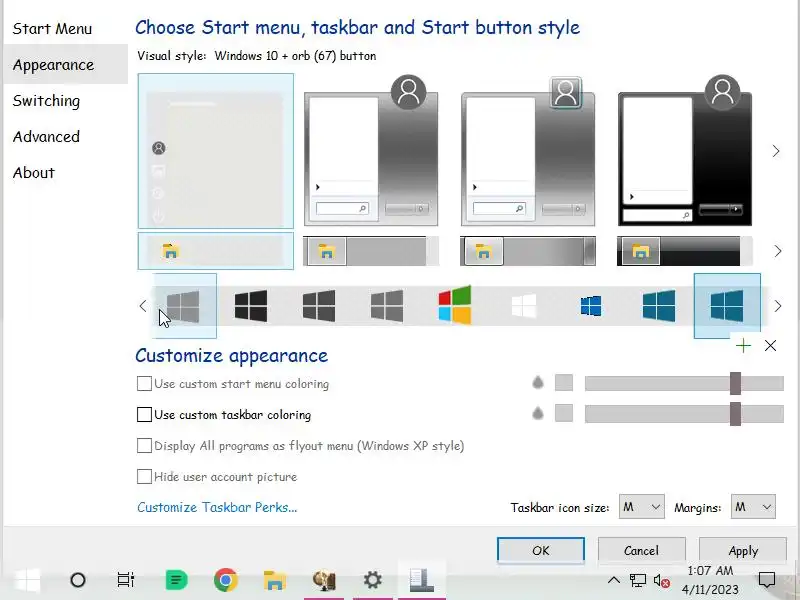Open the network tray icon
This screenshot has height=600, width=800.
(638, 581)
